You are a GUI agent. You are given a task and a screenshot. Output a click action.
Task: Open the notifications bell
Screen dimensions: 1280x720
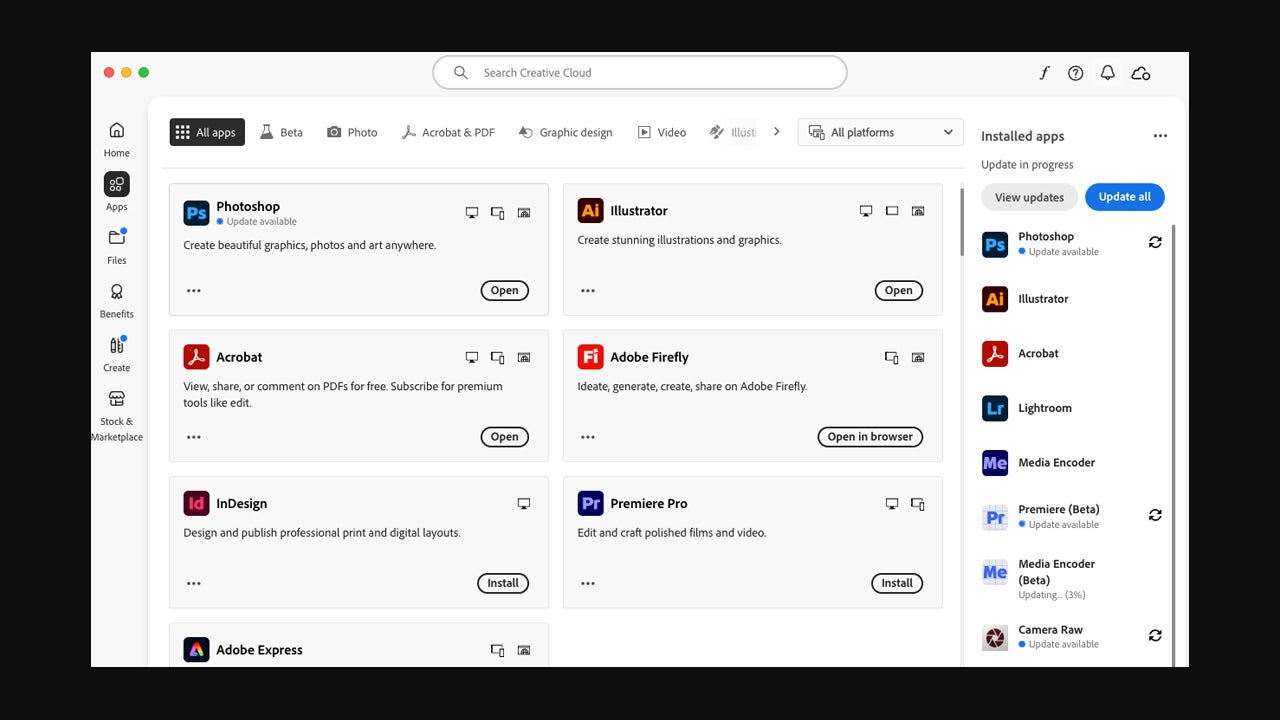[x=1107, y=73]
